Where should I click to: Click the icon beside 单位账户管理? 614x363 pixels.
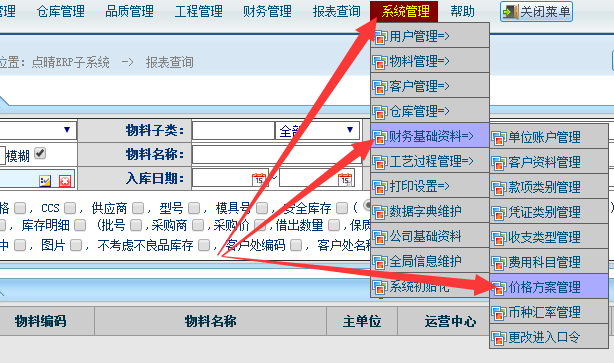(499, 138)
